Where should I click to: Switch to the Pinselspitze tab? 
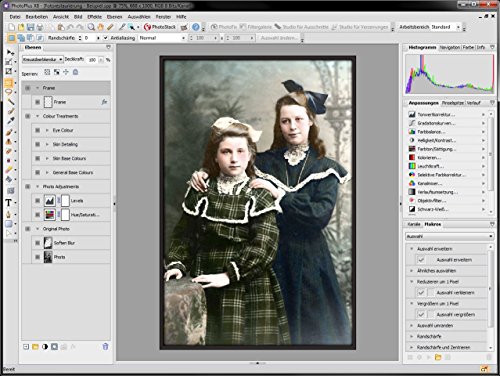coord(453,103)
